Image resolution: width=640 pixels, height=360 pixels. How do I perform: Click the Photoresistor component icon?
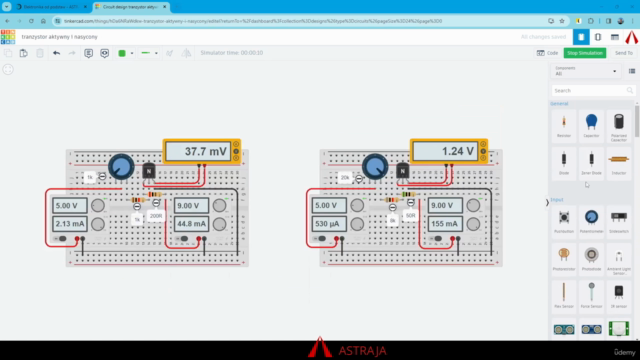[x=564, y=258]
